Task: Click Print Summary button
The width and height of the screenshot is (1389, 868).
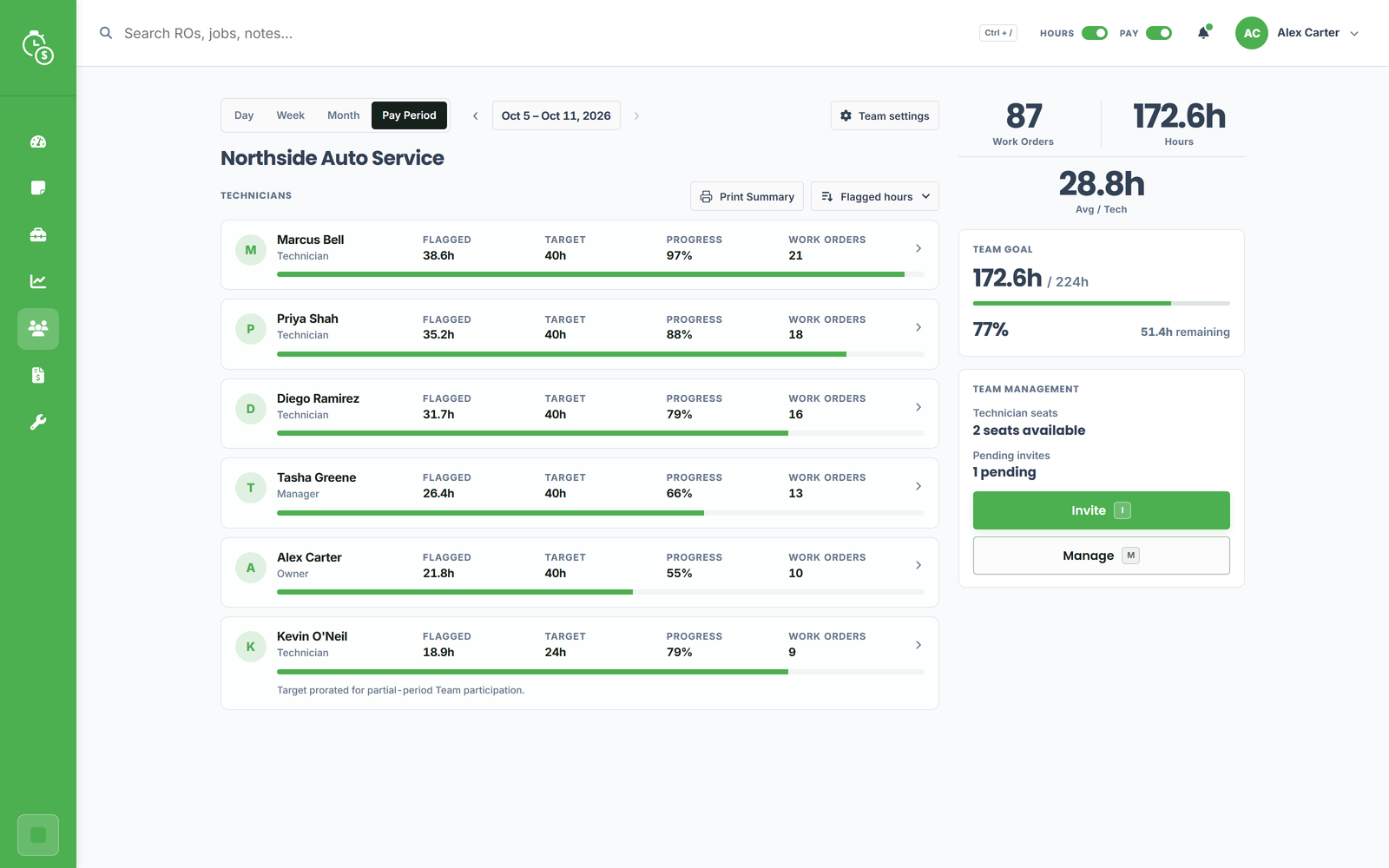Action: (x=747, y=196)
